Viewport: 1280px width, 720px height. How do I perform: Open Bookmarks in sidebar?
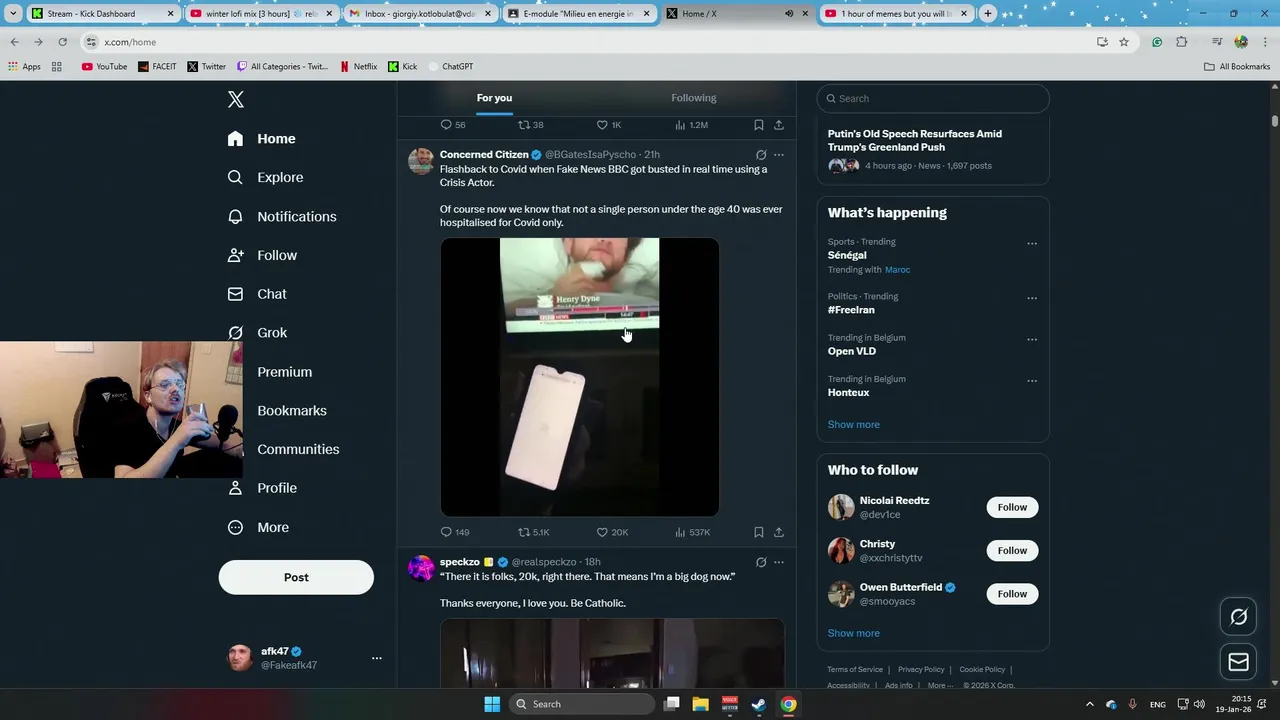[x=291, y=411]
